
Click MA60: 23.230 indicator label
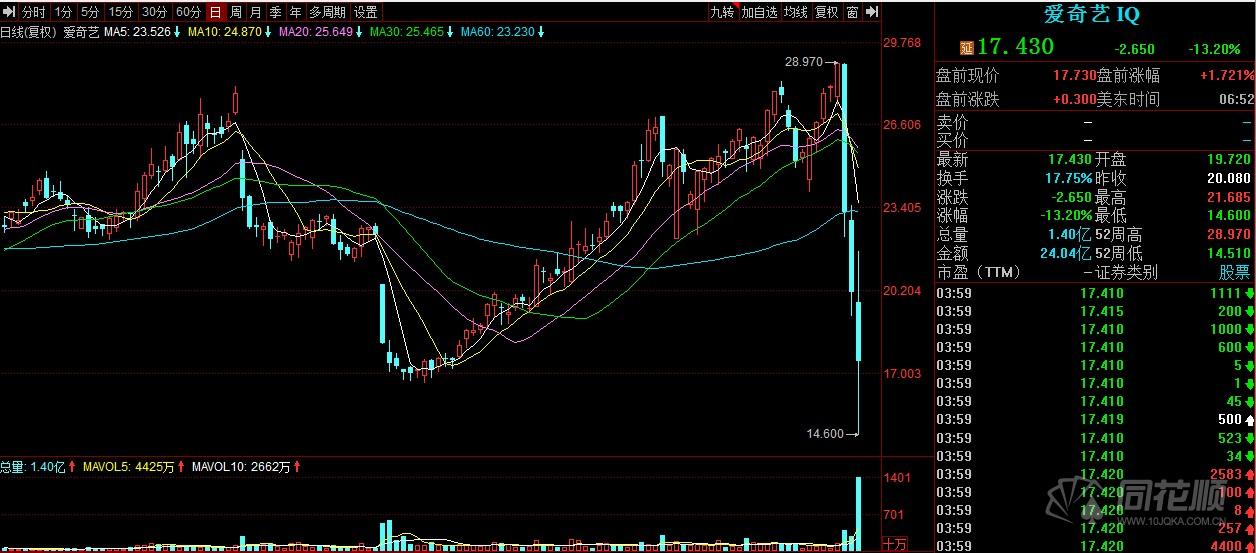(497, 32)
